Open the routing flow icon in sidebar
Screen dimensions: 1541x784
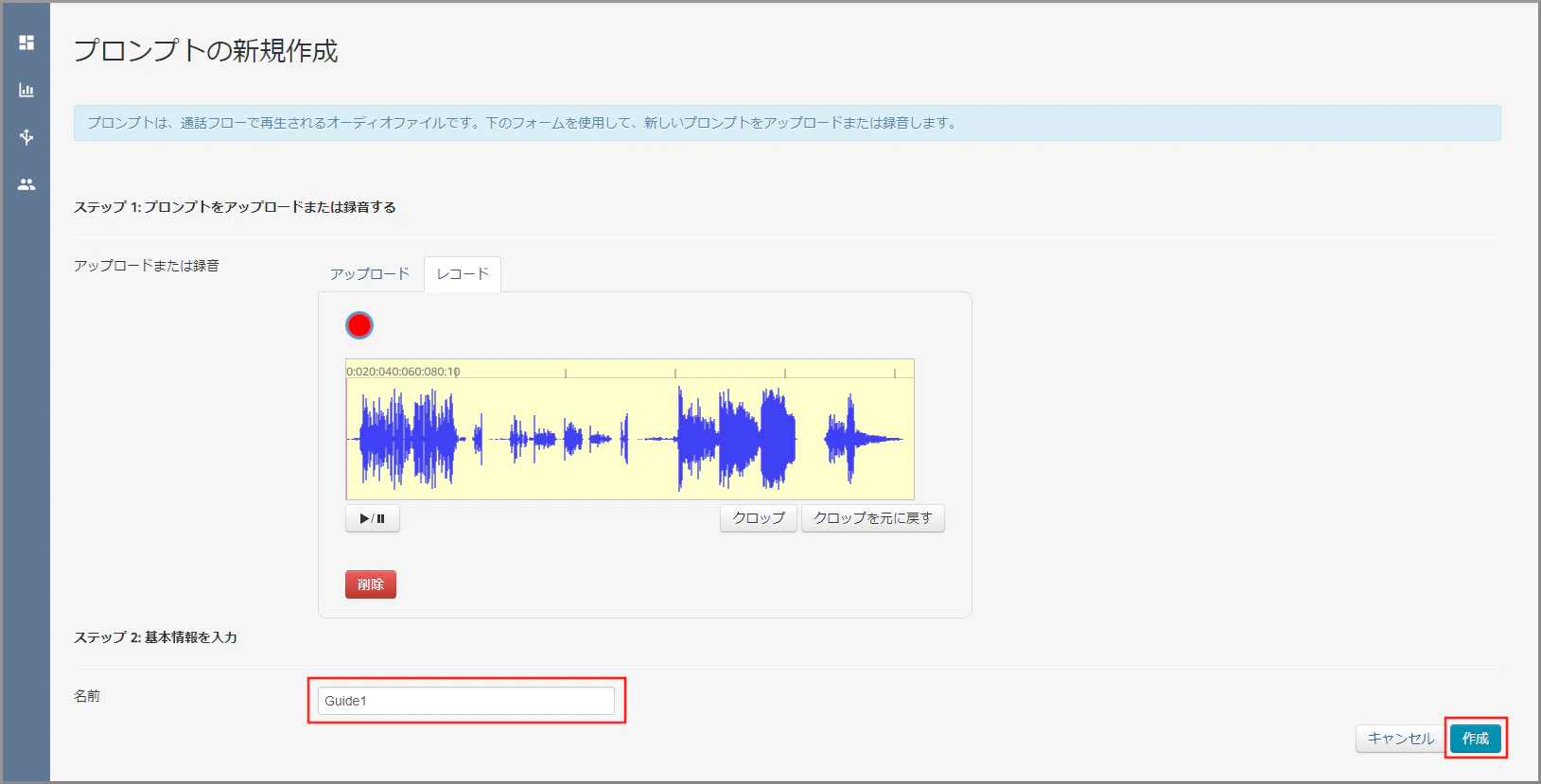[26, 137]
